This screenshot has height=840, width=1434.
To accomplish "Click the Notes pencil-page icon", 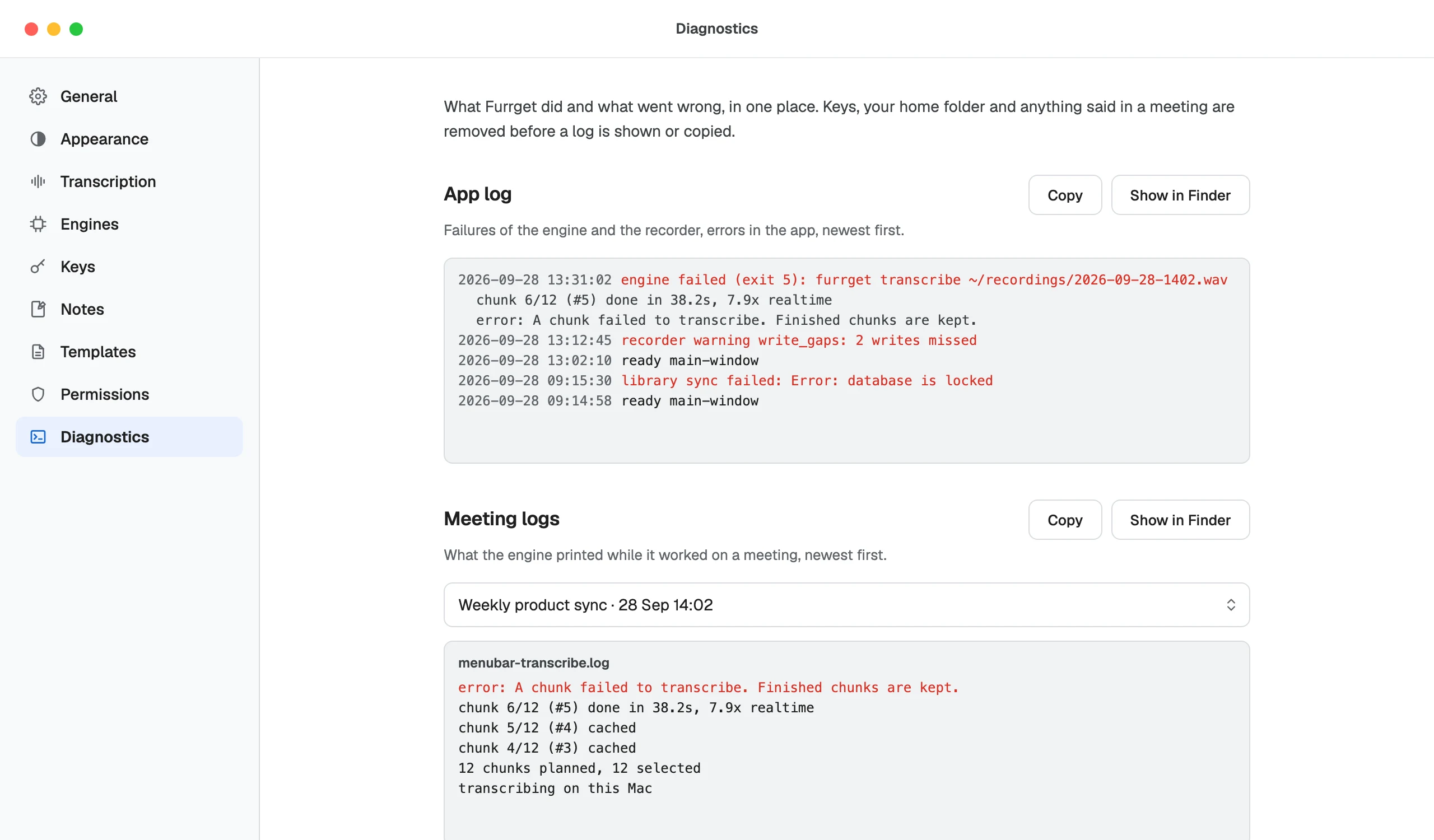I will [x=38, y=309].
